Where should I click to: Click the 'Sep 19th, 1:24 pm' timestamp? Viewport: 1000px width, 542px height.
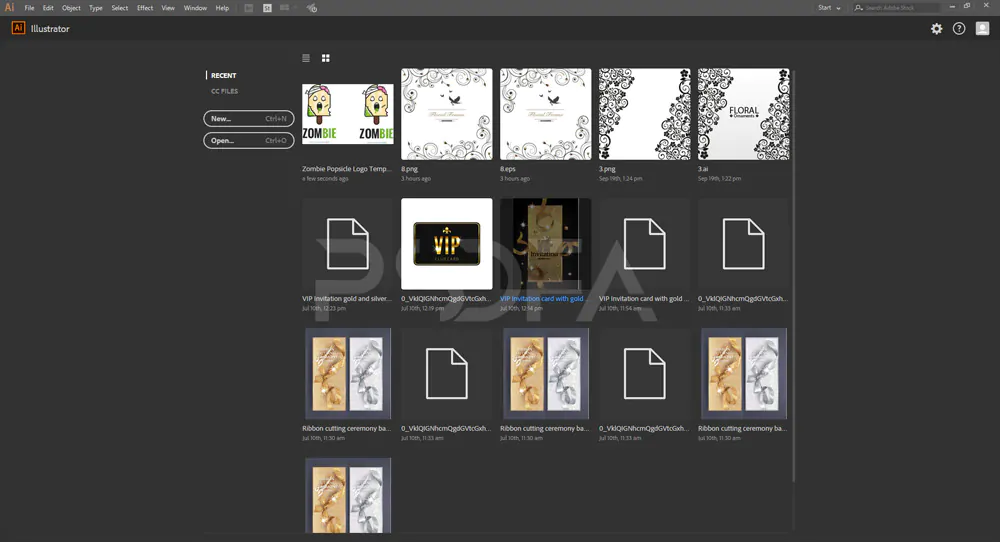[x=621, y=179]
